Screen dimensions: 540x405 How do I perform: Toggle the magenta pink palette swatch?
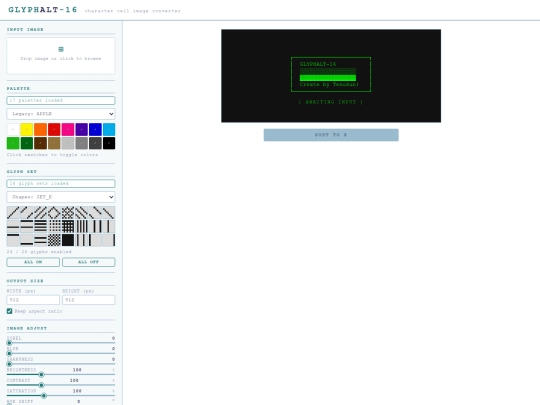coord(68,129)
